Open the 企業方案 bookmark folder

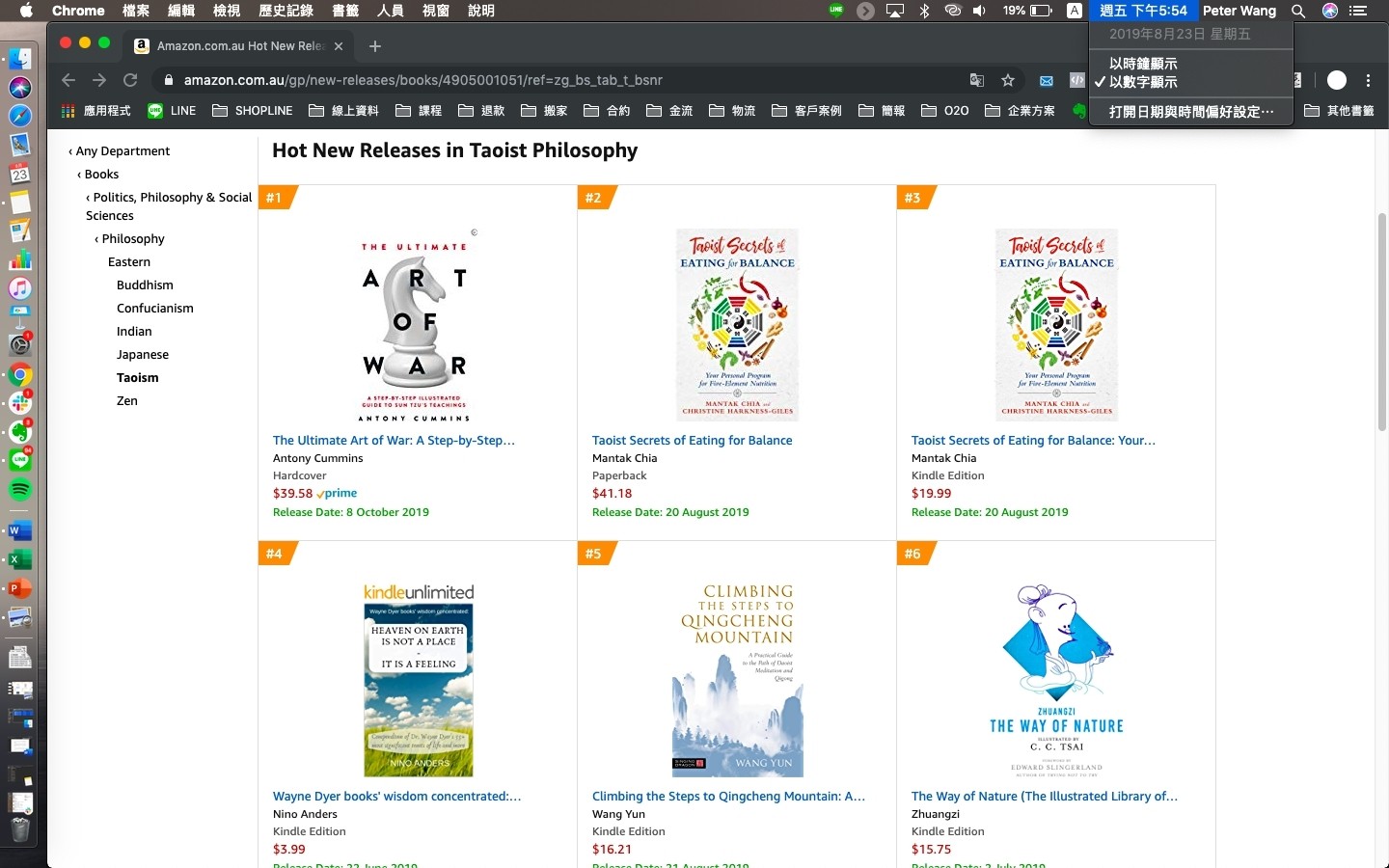click(1020, 111)
